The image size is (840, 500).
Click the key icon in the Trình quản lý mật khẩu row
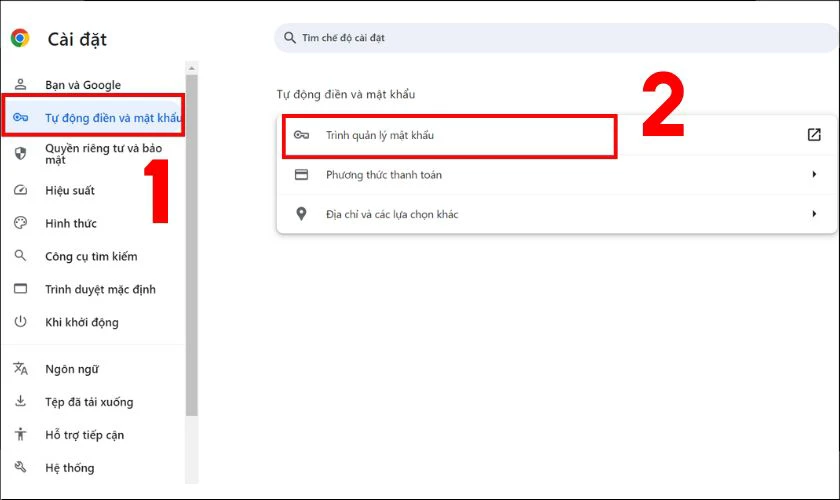point(302,135)
